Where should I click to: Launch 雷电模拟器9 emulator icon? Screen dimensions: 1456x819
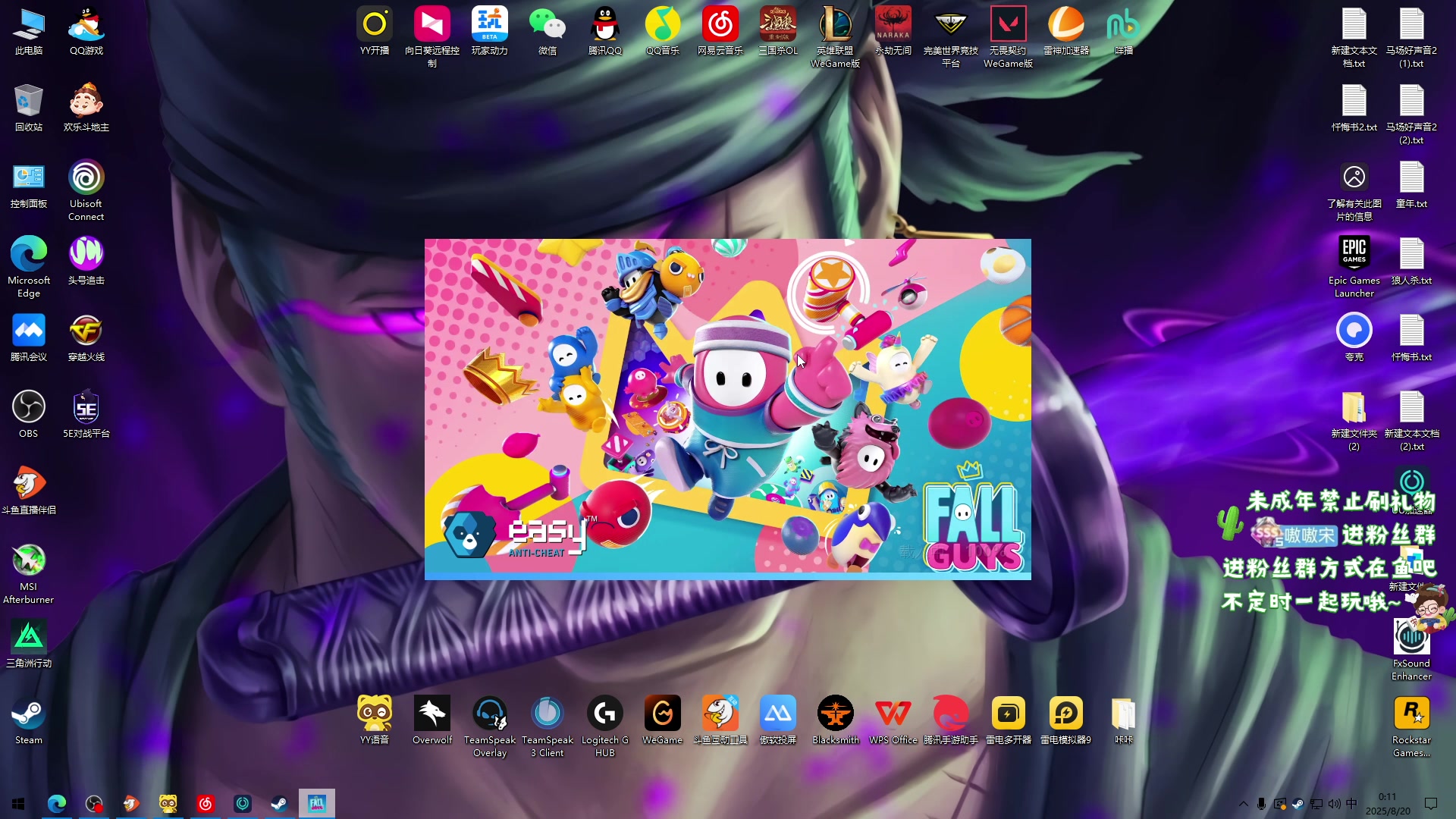(x=1066, y=721)
